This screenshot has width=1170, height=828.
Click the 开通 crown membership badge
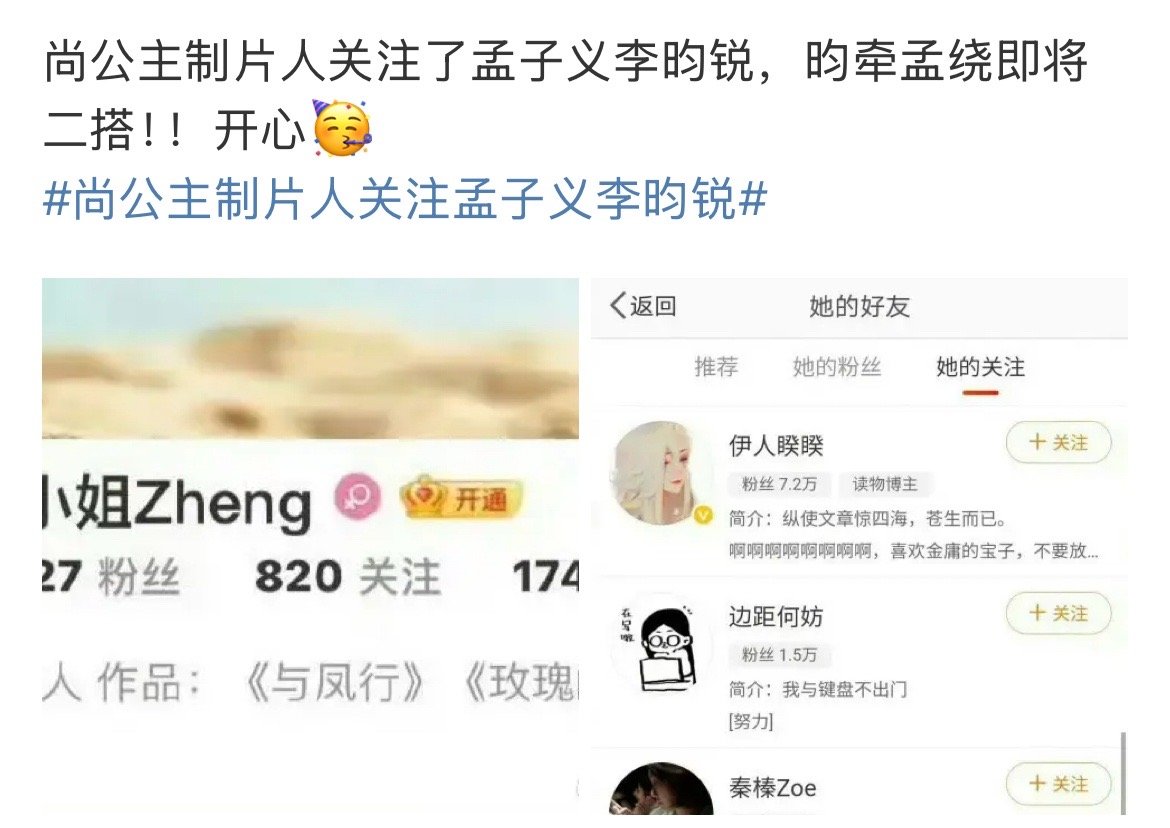point(461,498)
